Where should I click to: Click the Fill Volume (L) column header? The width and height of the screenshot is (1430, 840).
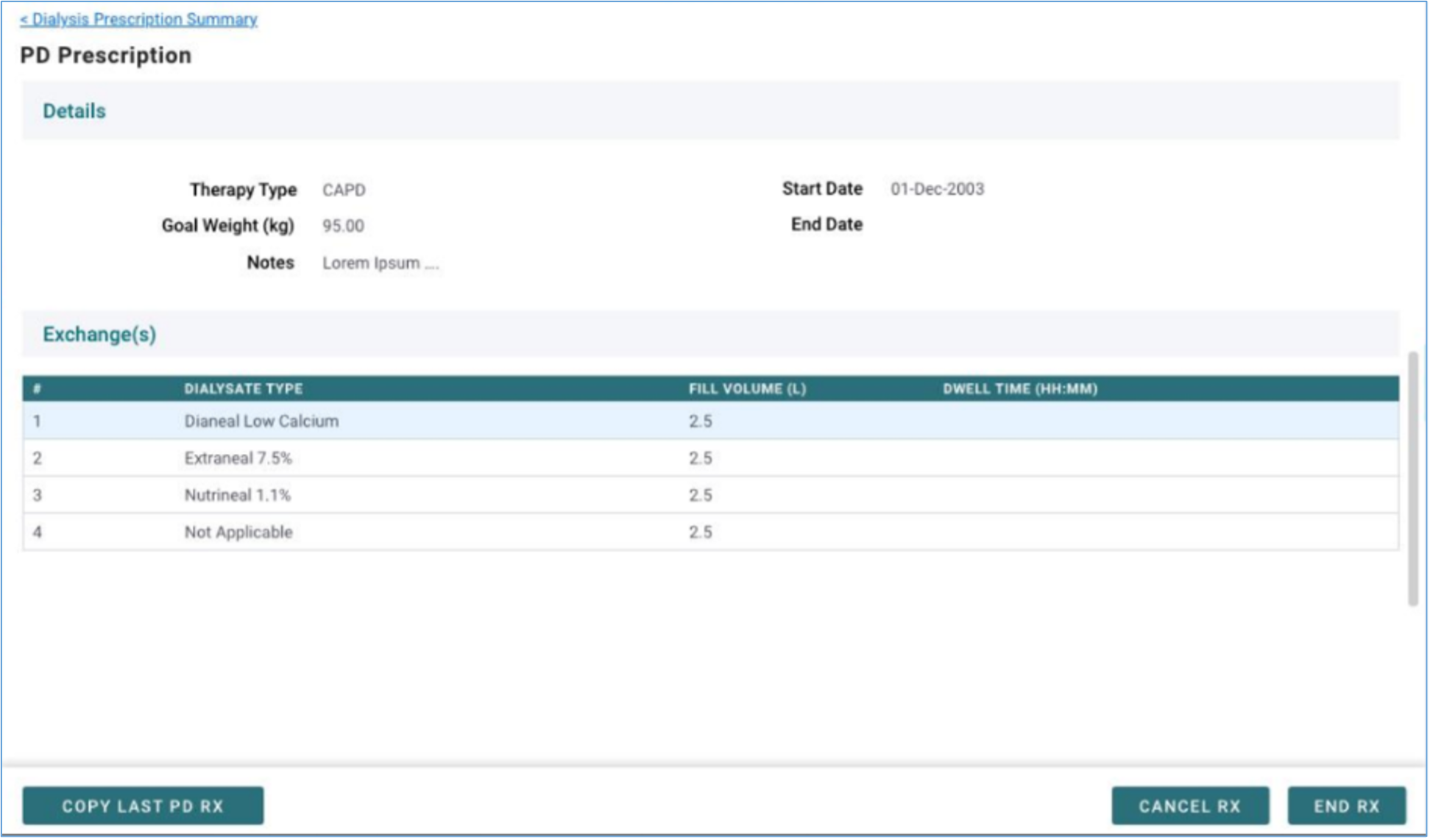[x=747, y=389]
